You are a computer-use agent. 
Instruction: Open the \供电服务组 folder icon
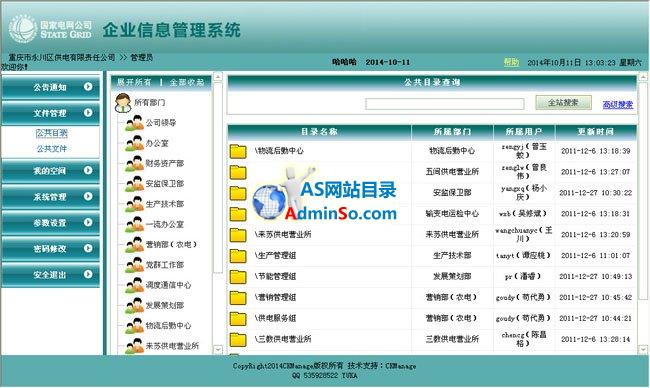tap(238, 319)
